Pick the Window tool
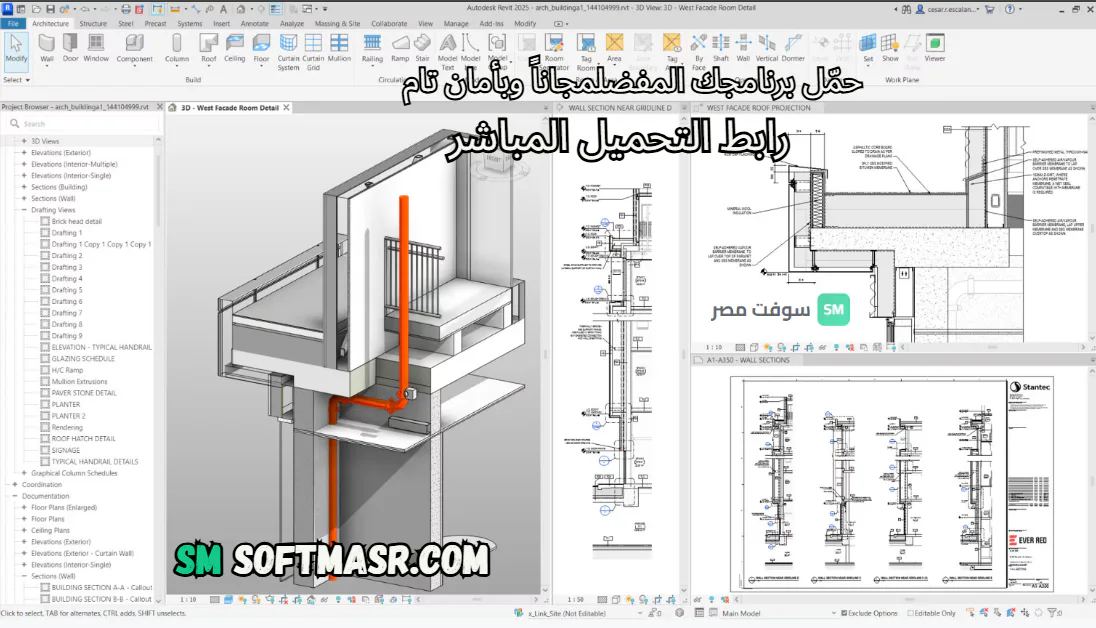The height and width of the screenshot is (628, 1096). coord(96,49)
